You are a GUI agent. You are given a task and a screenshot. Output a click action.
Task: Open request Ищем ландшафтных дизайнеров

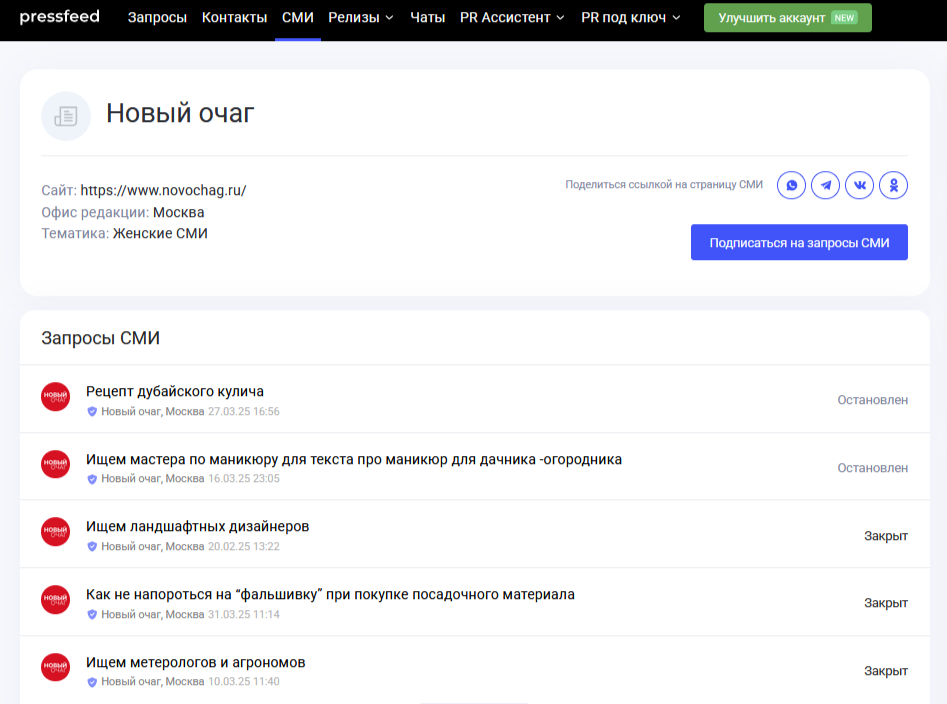coord(197,526)
